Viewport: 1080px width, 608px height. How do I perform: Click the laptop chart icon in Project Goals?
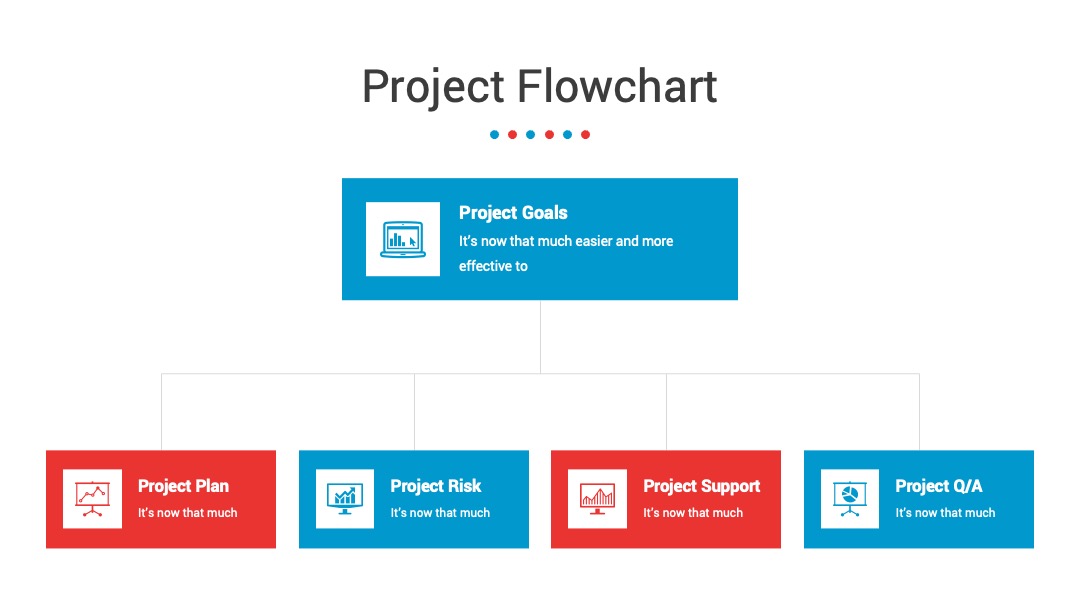(403, 239)
